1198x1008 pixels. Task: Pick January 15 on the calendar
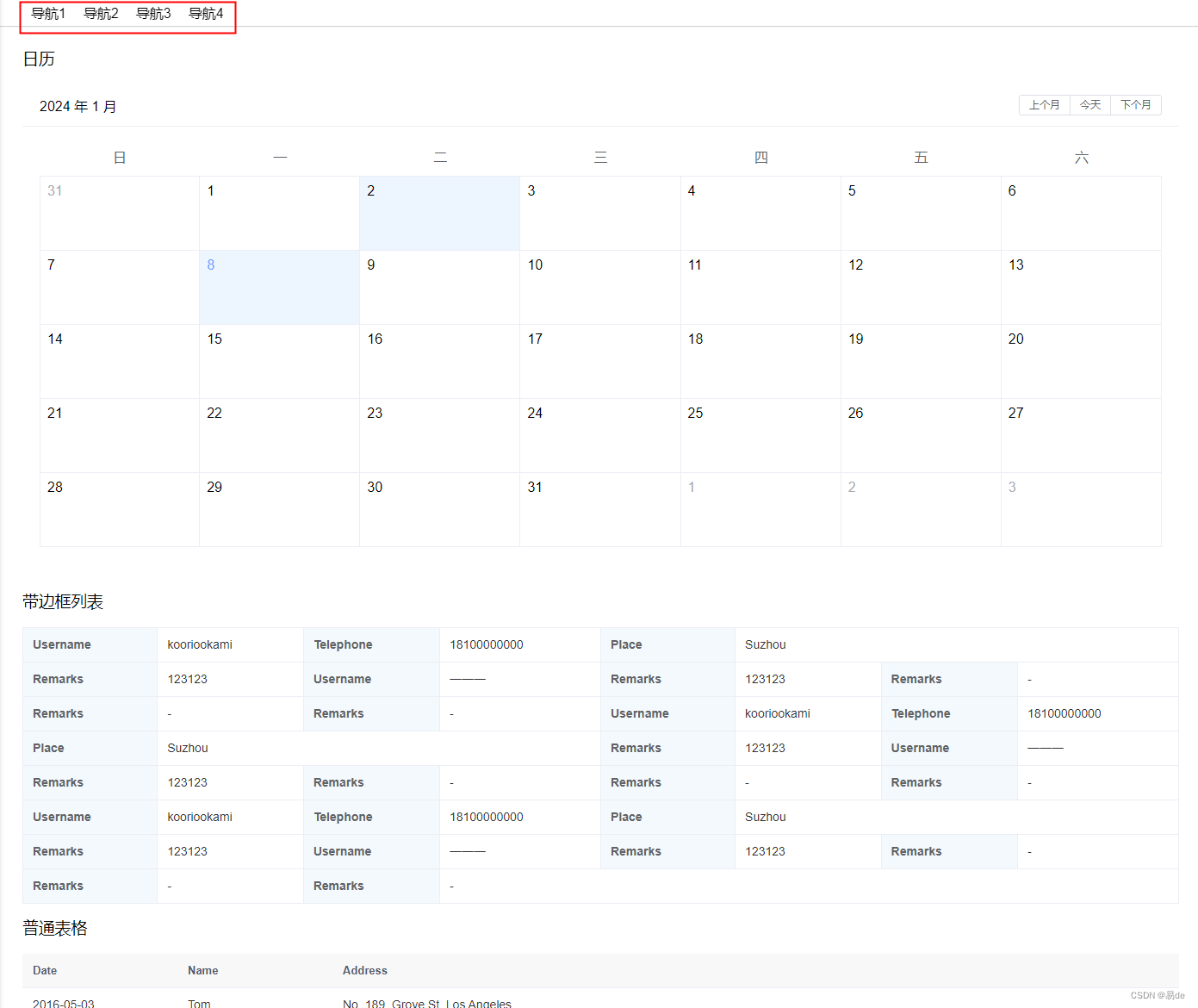(x=279, y=362)
